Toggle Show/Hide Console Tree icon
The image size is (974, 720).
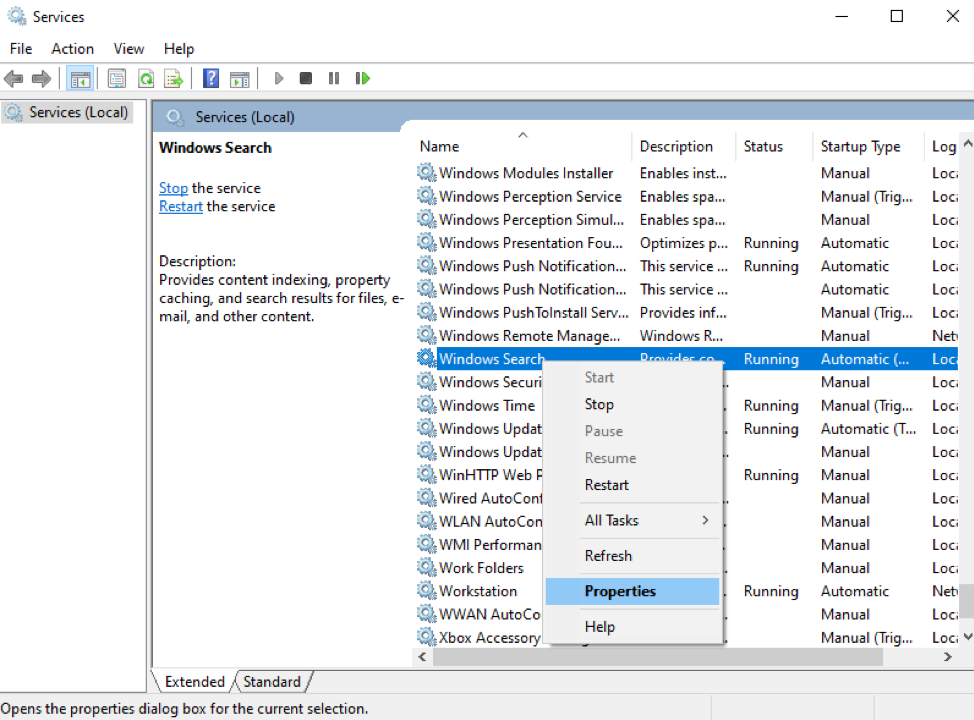point(80,78)
